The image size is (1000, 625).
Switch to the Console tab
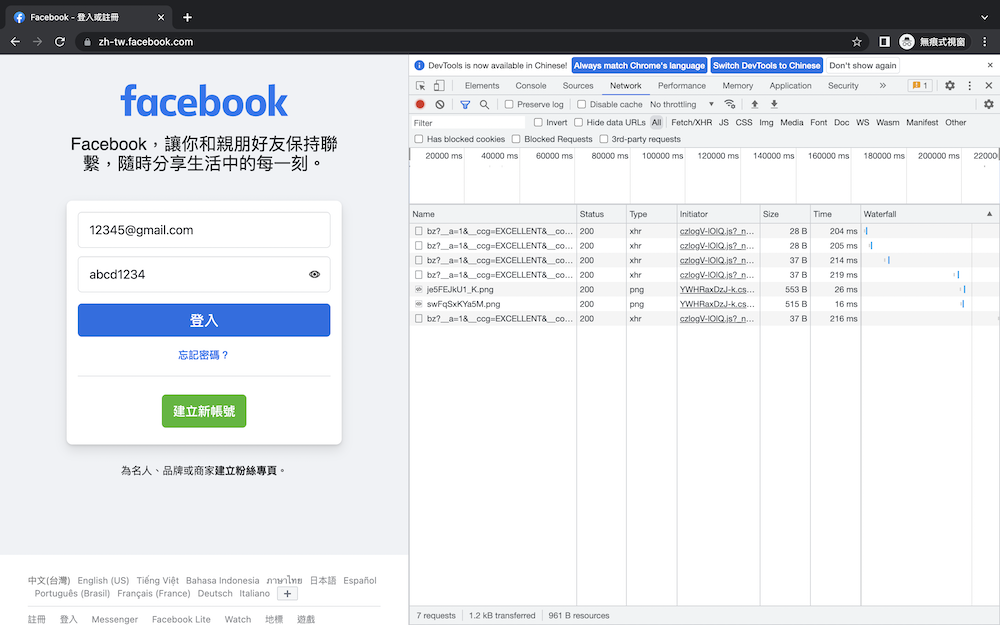tap(531, 85)
